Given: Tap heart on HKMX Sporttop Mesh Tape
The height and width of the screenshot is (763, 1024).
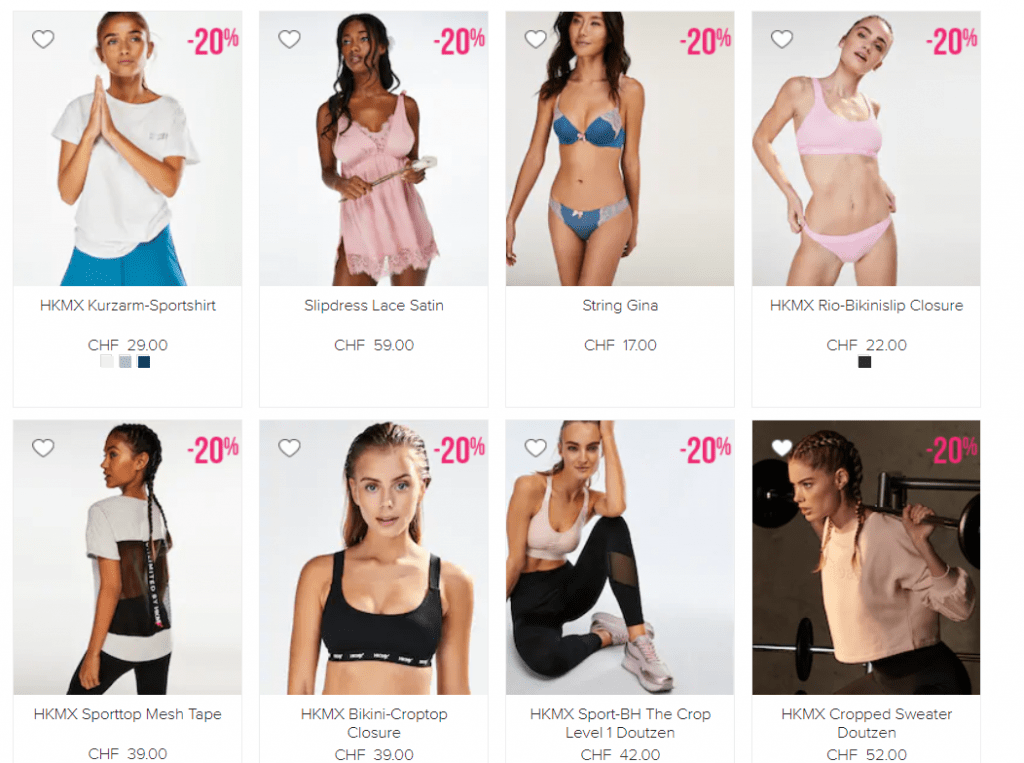Looking at the screenshot, I should (43, 448).
